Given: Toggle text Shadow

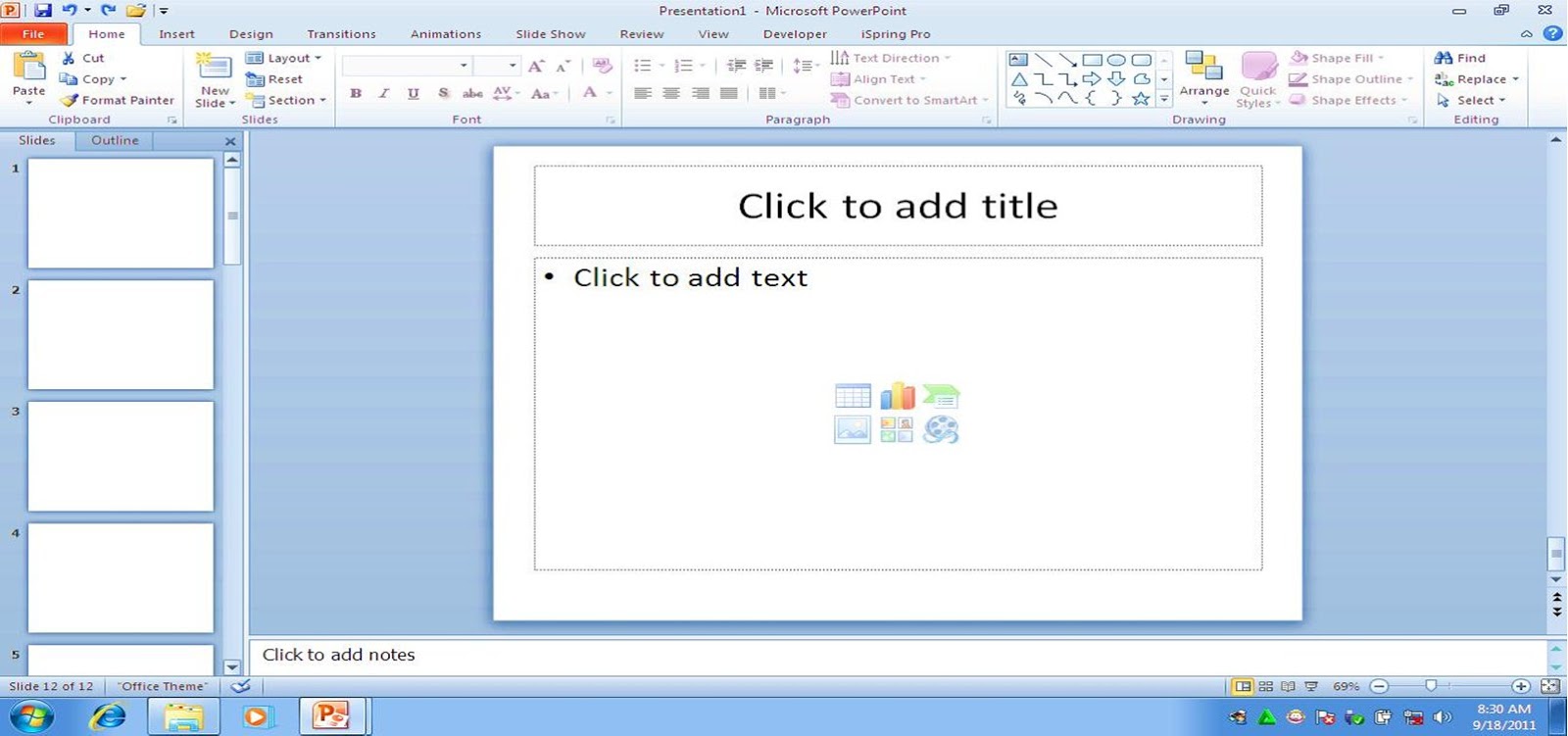Looking at the screenshot, I should coord(443,93).
